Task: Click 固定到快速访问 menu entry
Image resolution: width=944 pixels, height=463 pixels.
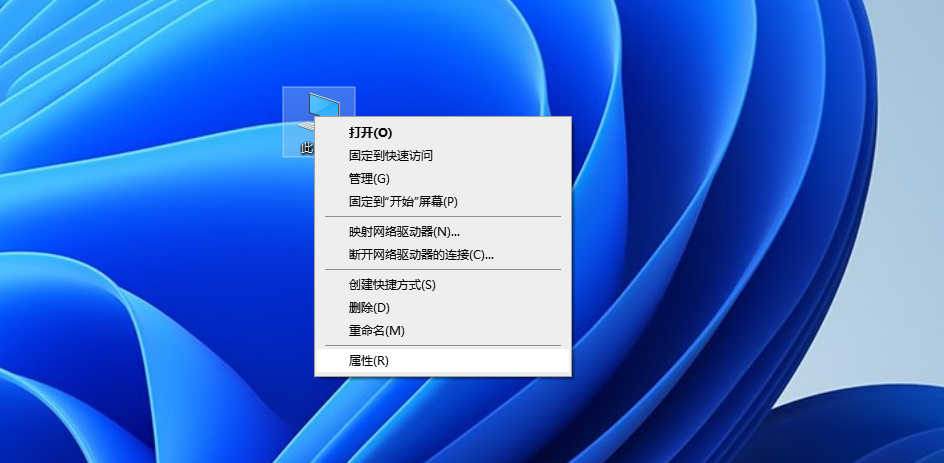Action: (x=442, y=156)
